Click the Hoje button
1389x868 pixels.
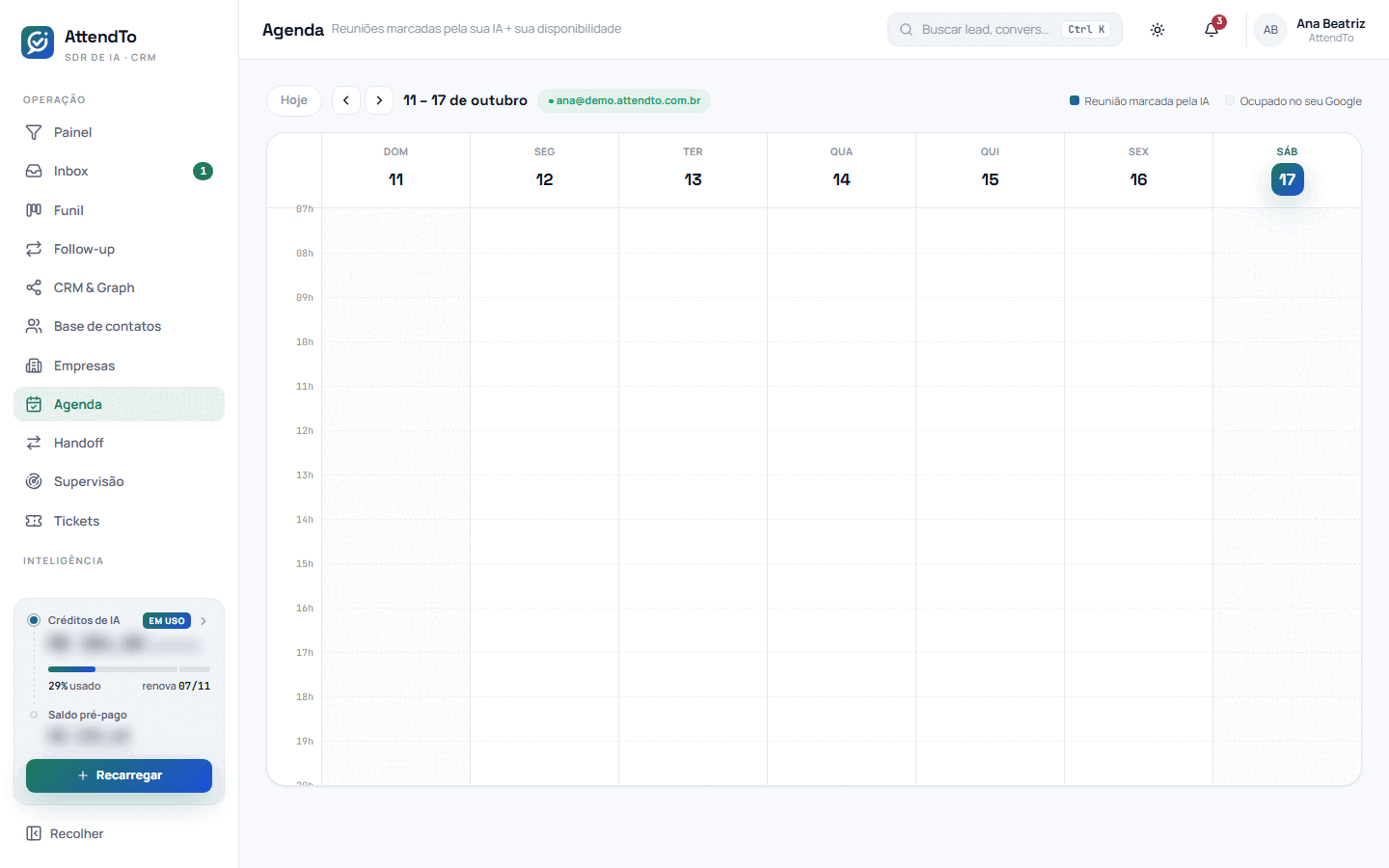tap(294, 100)
